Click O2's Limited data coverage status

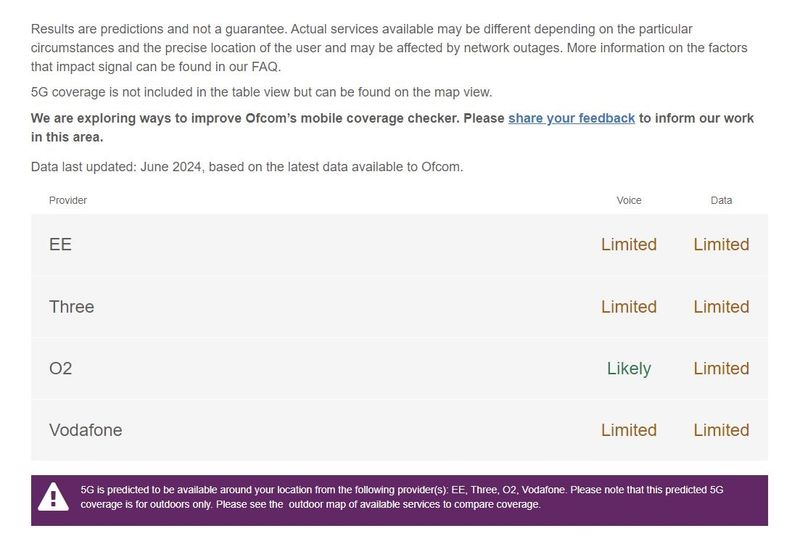tap(721, 369)
